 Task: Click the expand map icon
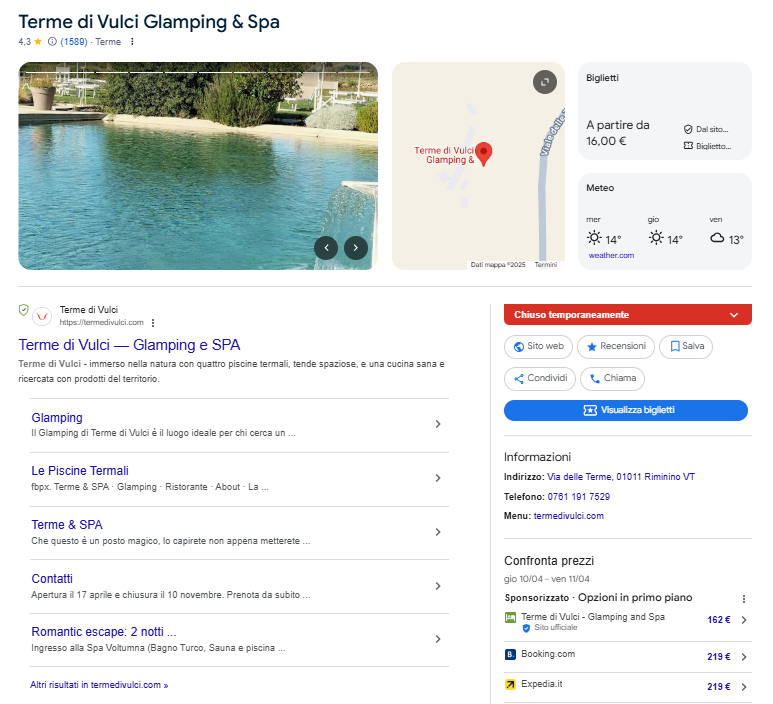pos(545,82)
